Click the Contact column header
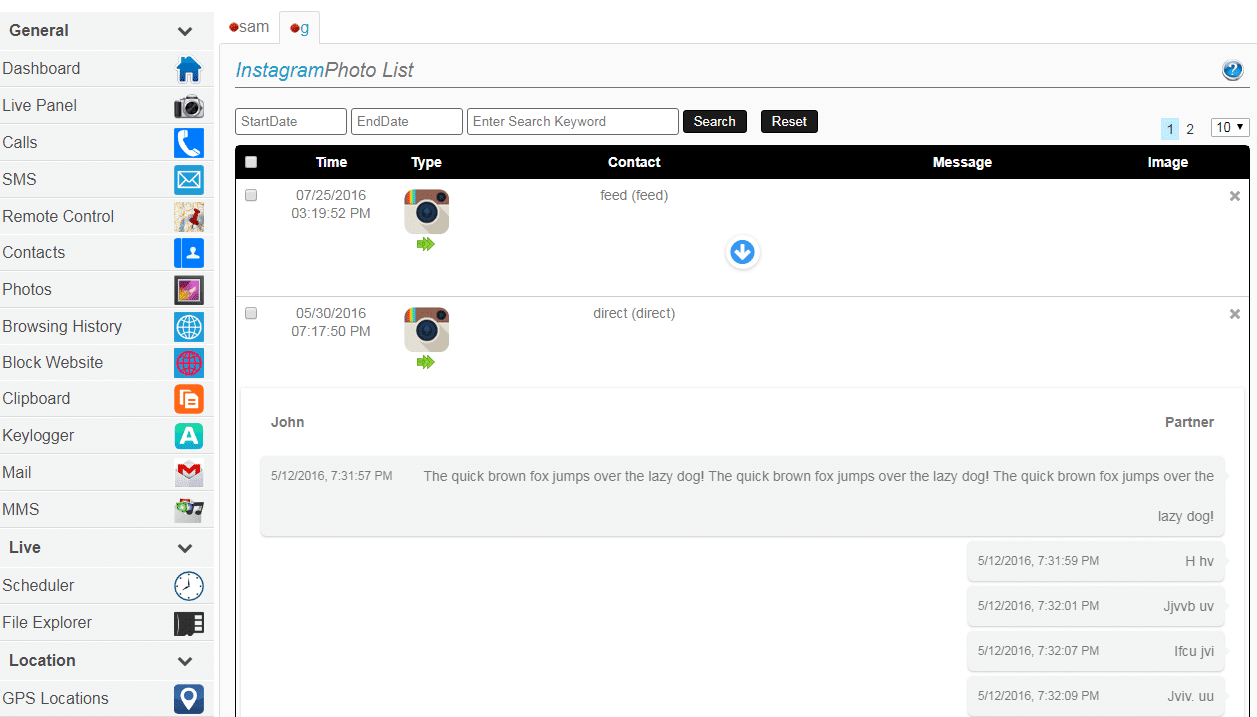The width and height of the screenshot is (1257, 717). click(634, 162)
